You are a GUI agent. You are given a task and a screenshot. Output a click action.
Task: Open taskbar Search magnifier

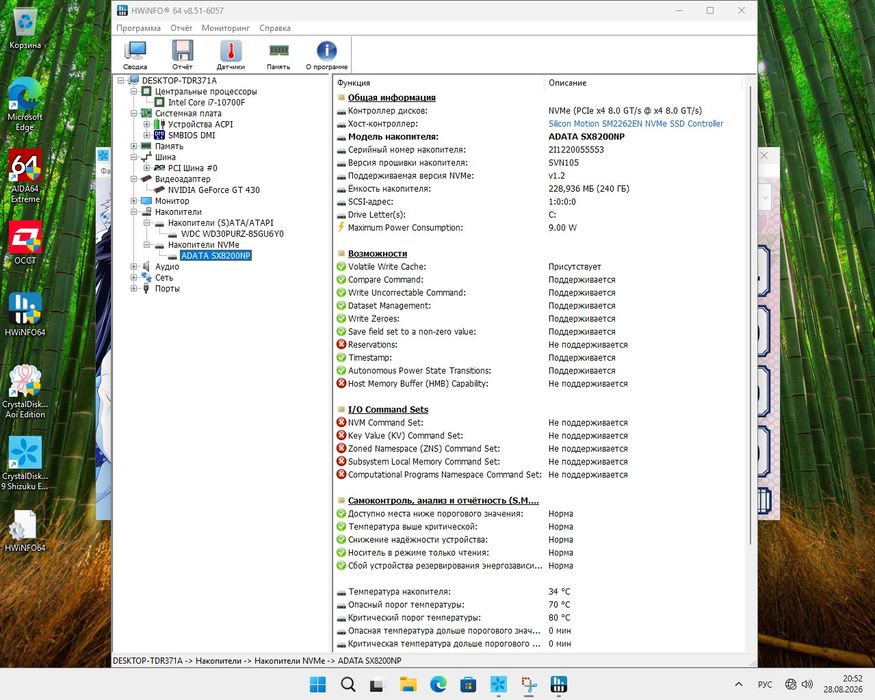point(348,684)
